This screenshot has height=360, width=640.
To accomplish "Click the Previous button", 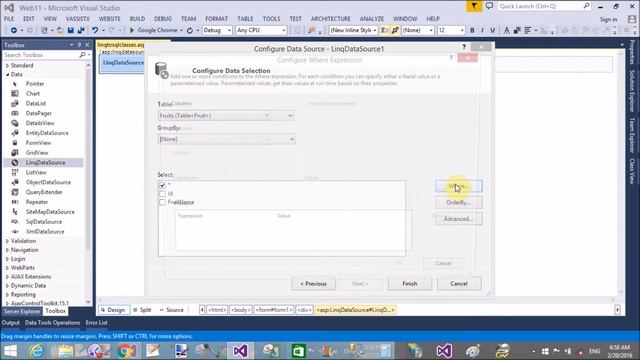I will pos(313,284).
